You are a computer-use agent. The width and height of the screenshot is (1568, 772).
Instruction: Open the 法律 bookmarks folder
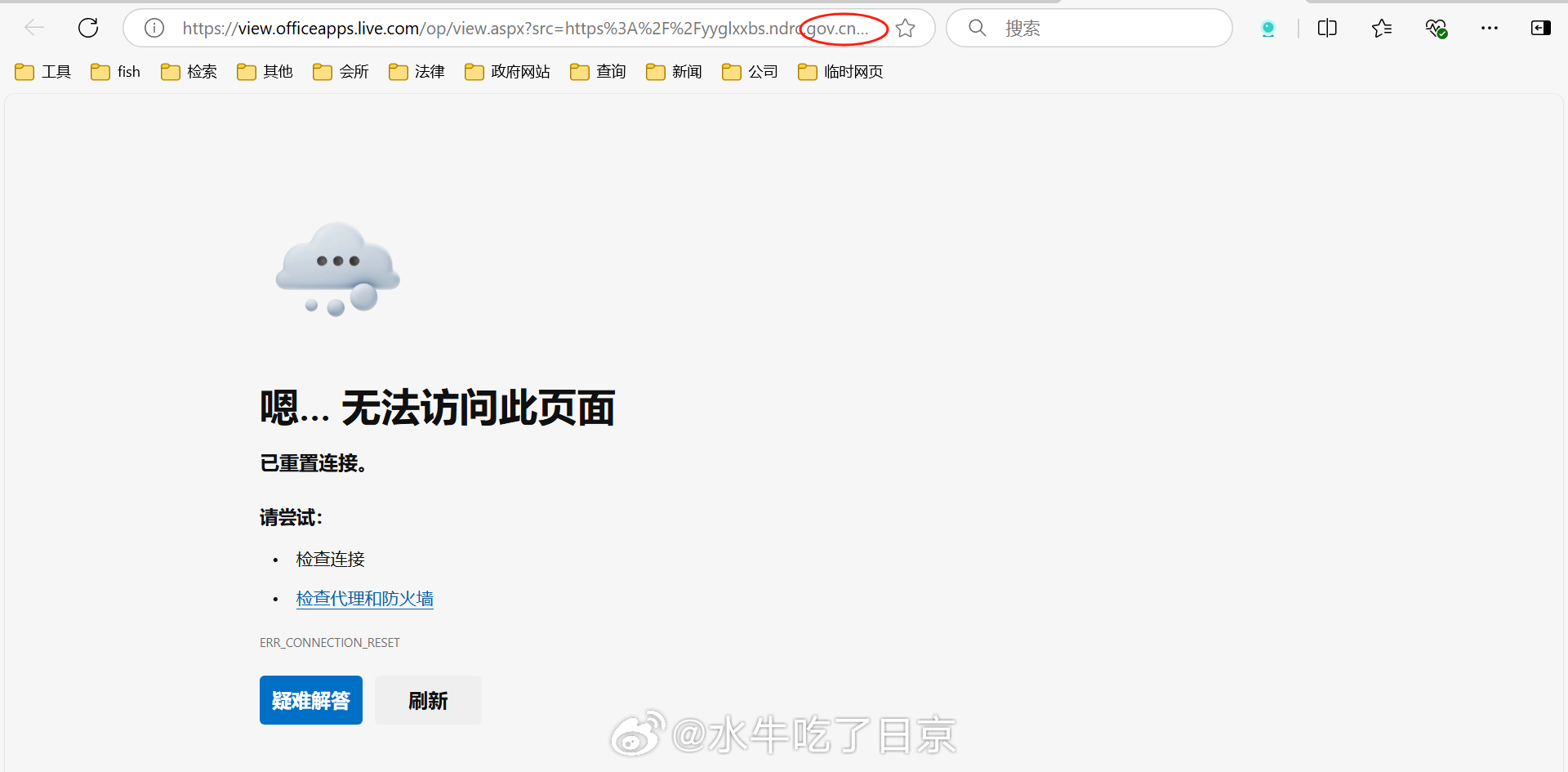(x=416, y=72)
